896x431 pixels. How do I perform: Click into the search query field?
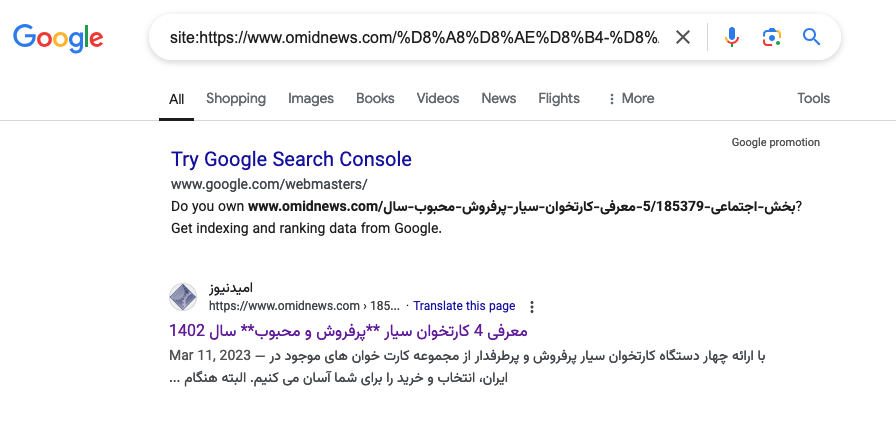tap(410, 37)
